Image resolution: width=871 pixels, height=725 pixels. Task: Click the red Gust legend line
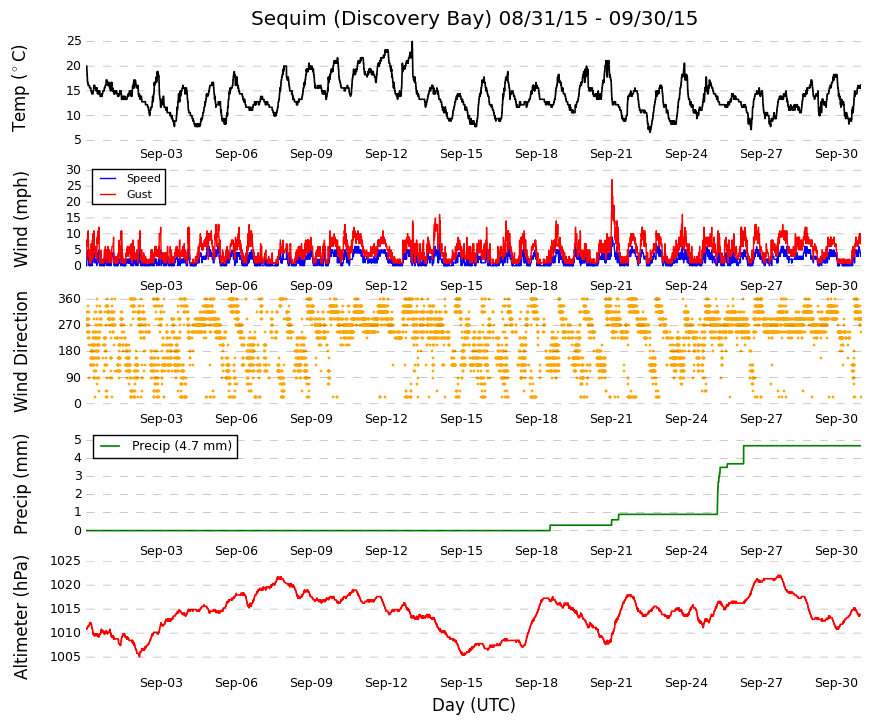coord(107,194)
